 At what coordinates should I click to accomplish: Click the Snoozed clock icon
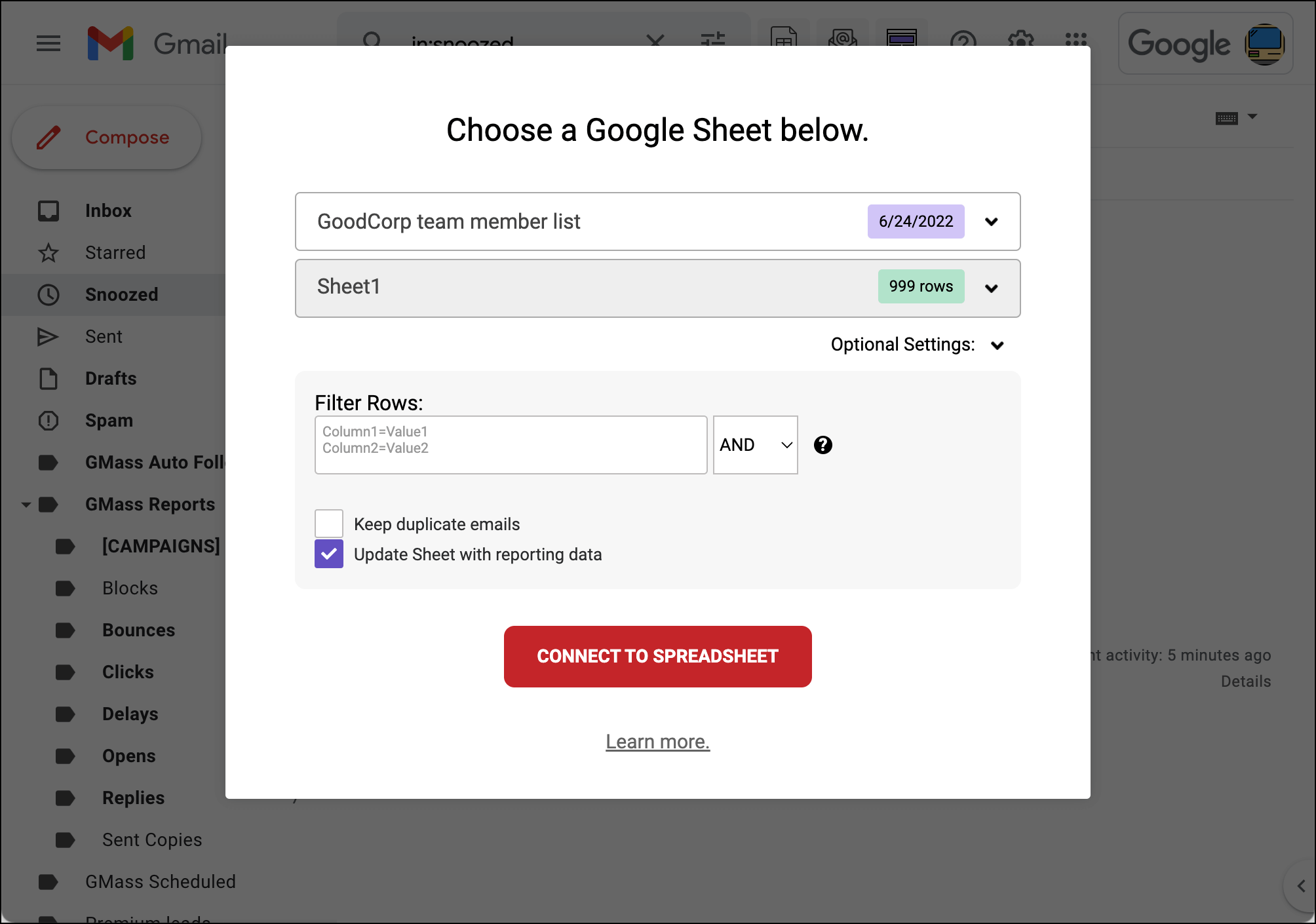(48, 295)
